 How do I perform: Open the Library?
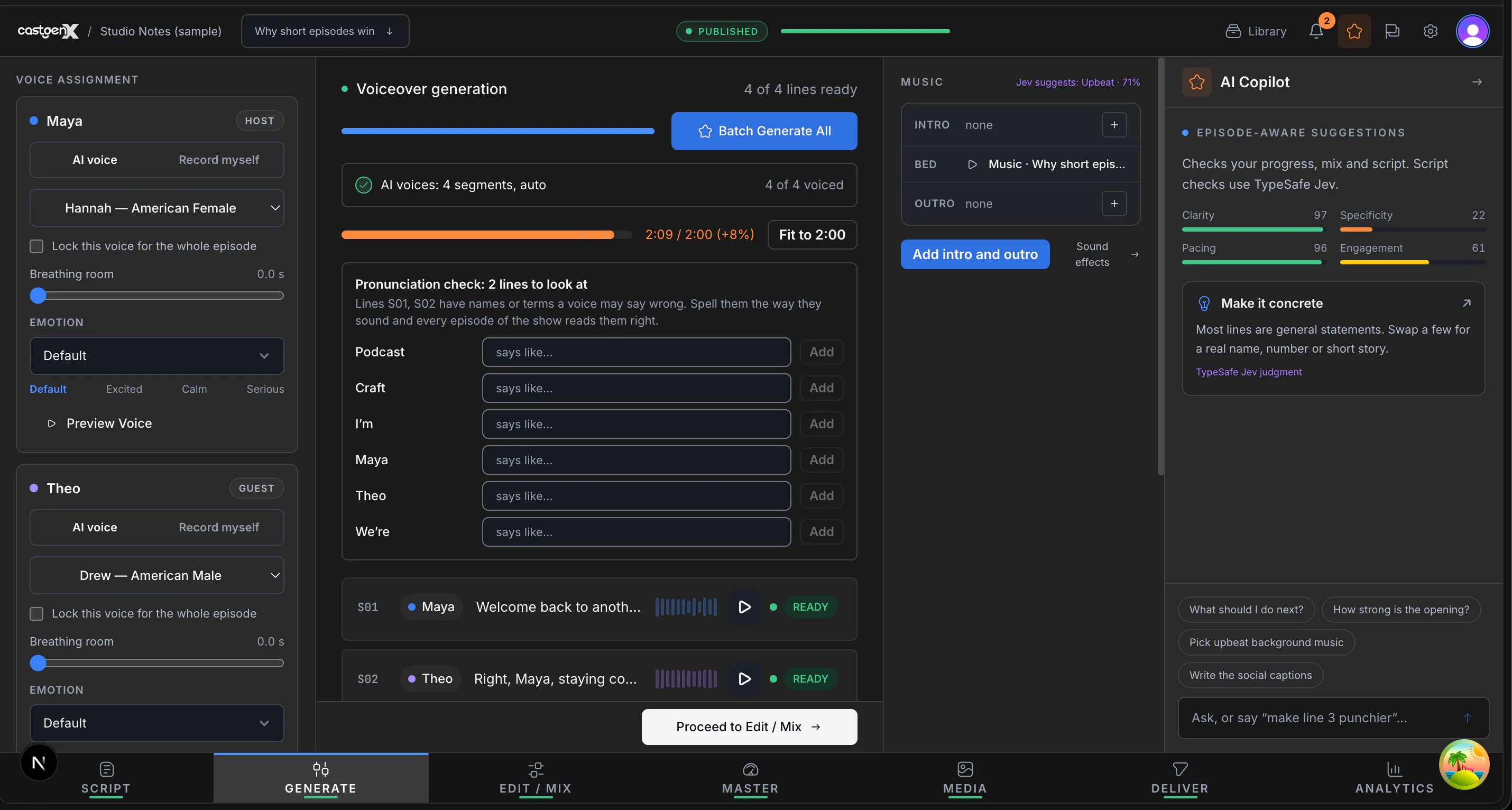pos(1256,31)
